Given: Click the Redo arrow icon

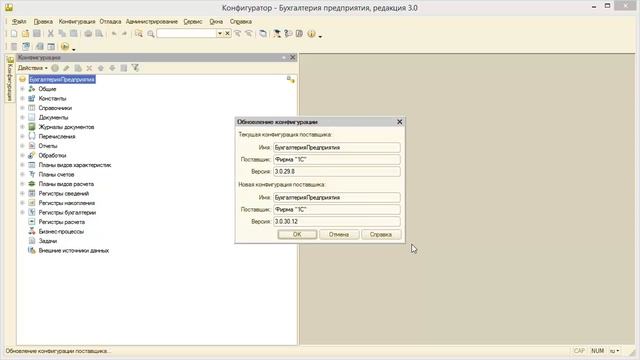Looking at the screenshot, I should coord(124,33).
